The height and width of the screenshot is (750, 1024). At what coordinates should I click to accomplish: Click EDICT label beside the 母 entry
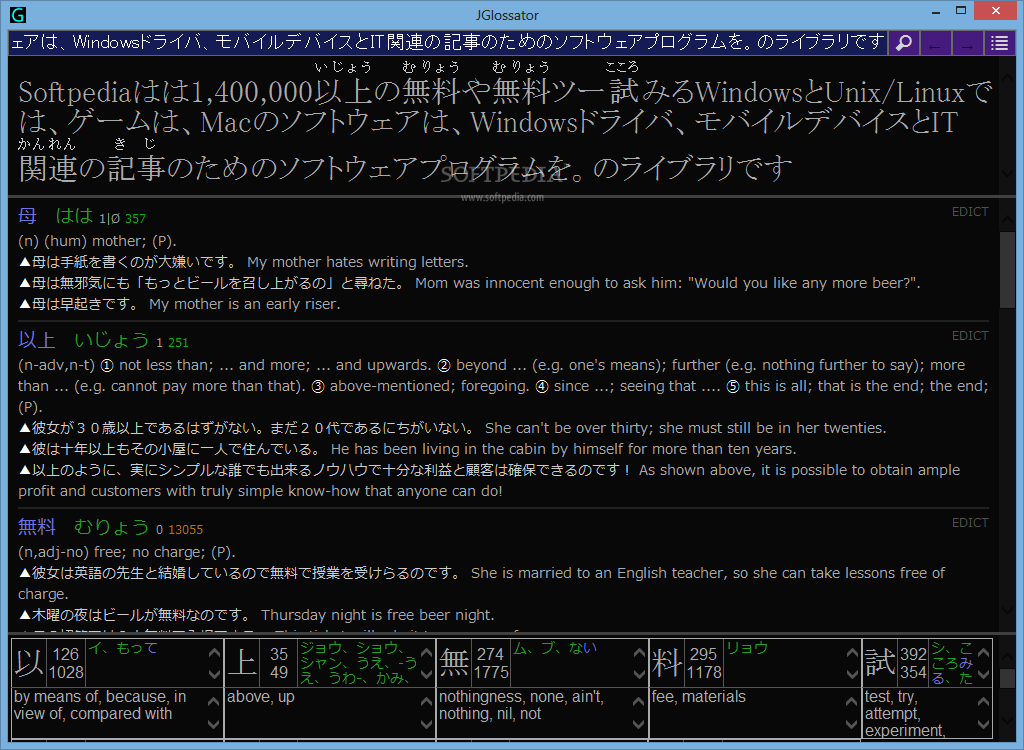[x=970, y=212]
